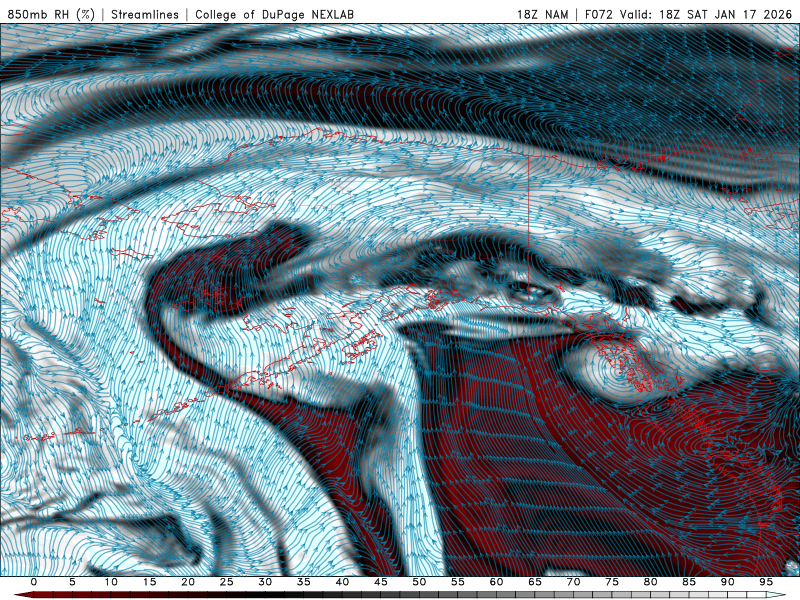Screen dimensions: 800x600
Task: Click the "5" colorbar scale label
Action: [x=72, y=582]
